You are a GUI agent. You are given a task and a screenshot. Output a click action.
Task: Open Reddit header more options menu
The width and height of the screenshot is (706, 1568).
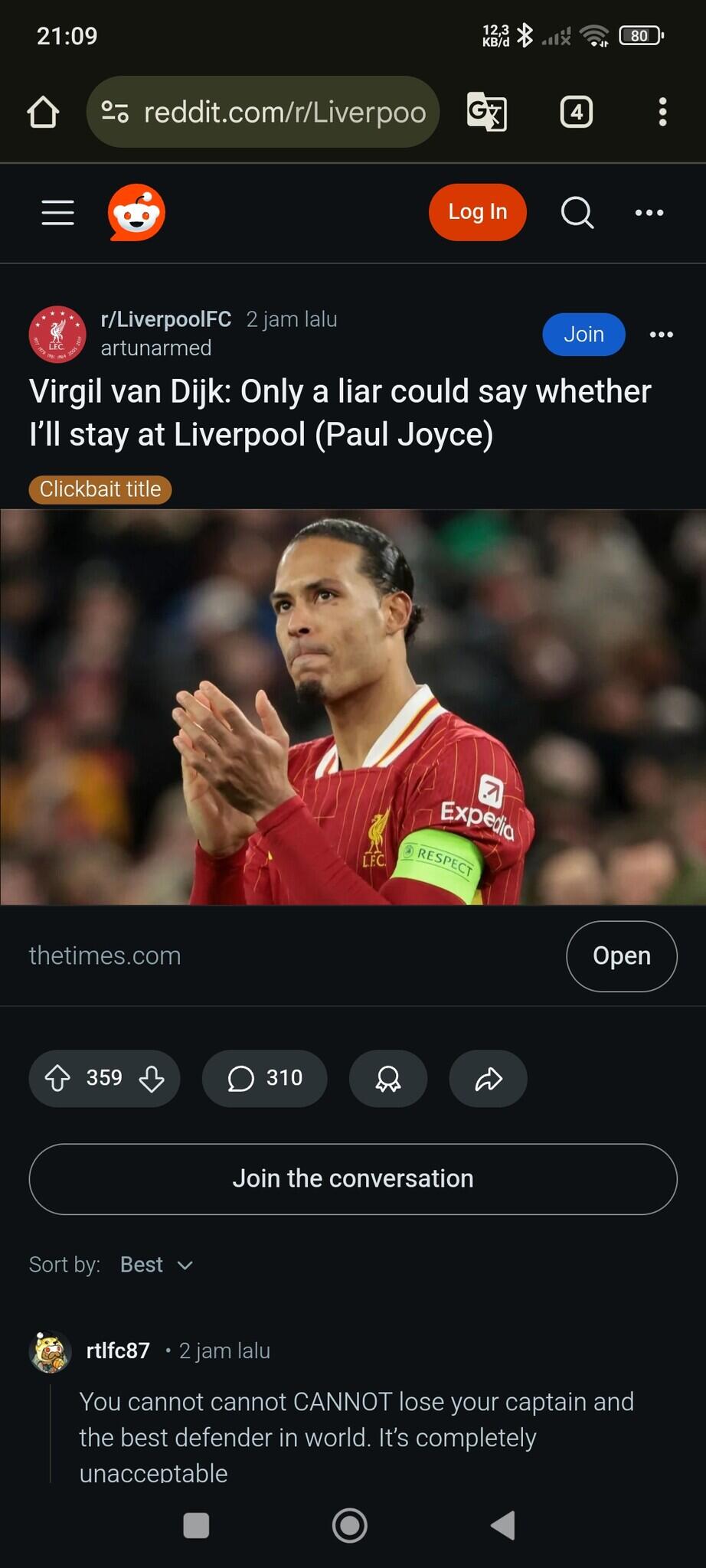[649, 213]
